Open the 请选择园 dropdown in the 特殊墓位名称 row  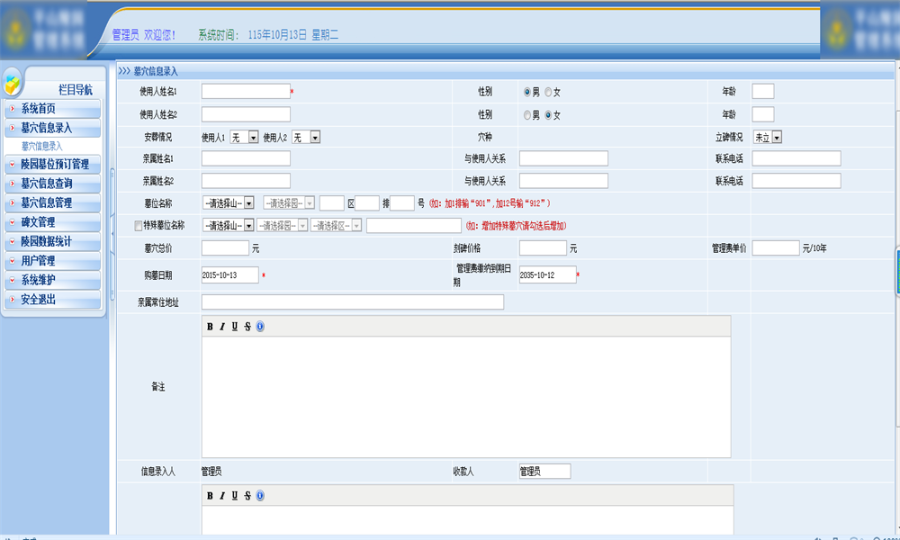282,226
